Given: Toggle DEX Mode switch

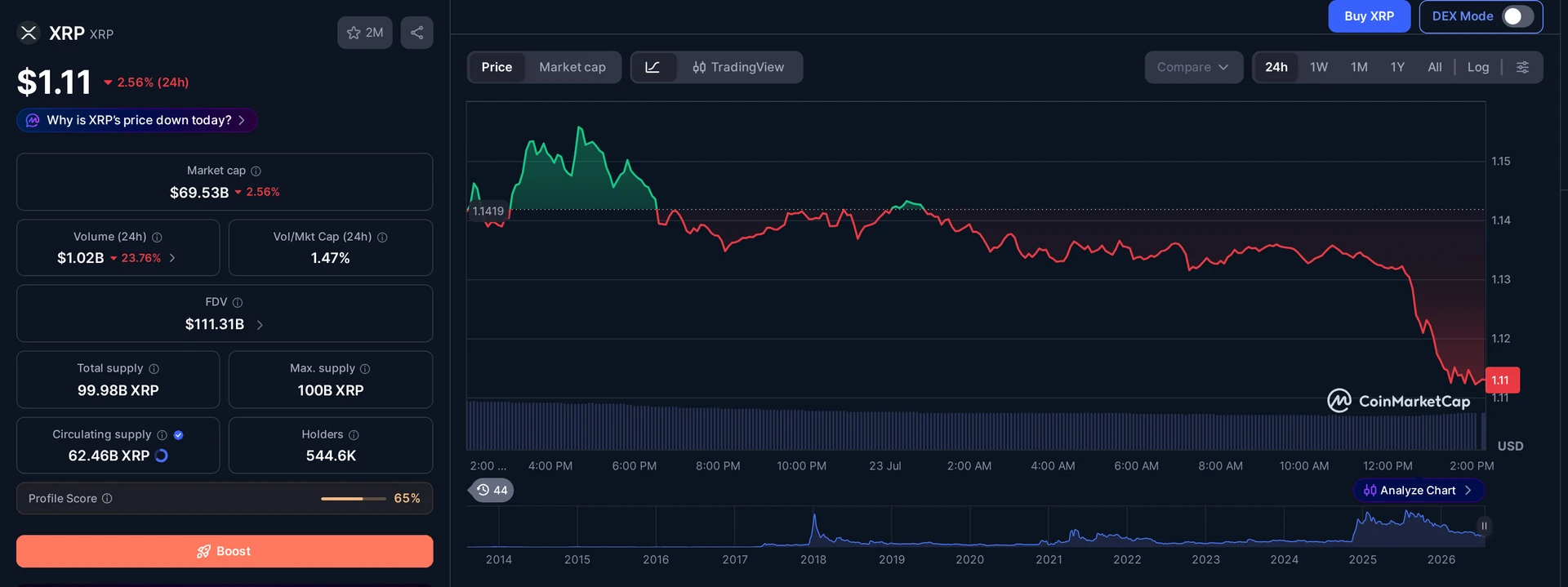Looking at the screenshot, I should [1517, 16].
